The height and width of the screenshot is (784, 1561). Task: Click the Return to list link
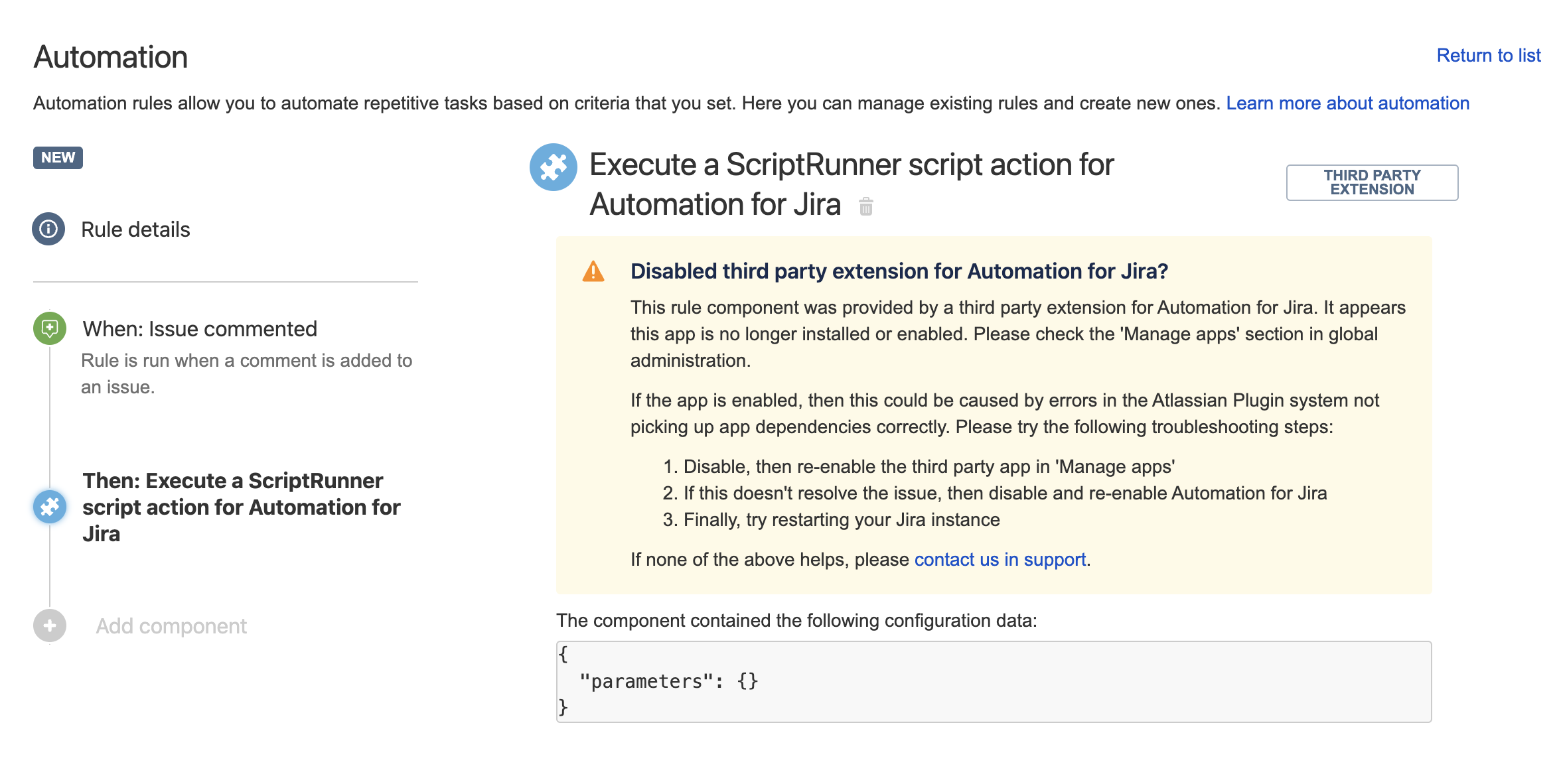[1488, 55]
